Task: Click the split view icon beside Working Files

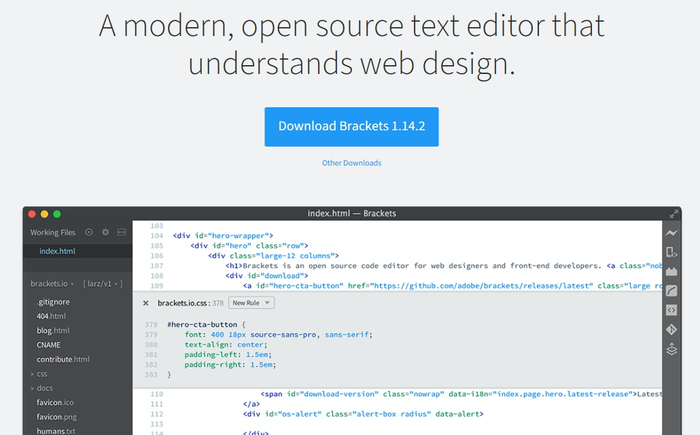Action: [x=120, y=232]
